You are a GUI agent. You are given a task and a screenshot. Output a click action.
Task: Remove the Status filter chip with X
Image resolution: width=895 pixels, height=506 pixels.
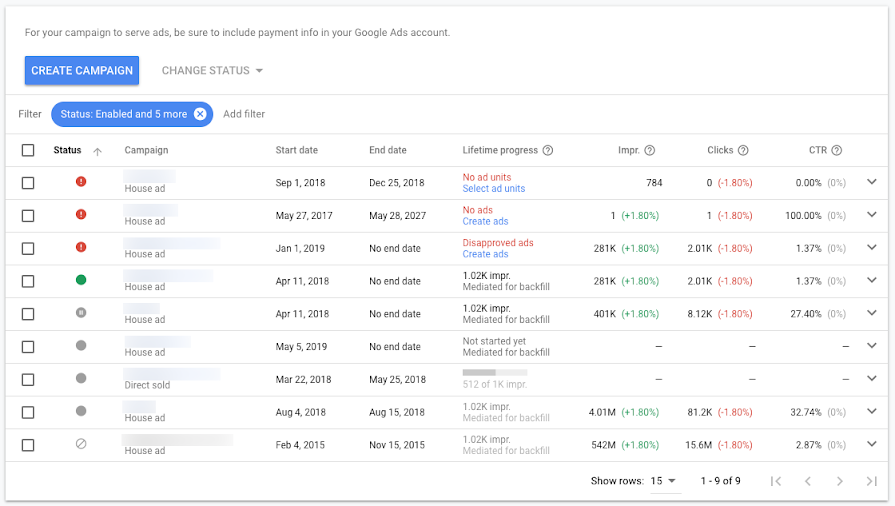[200, 114]
